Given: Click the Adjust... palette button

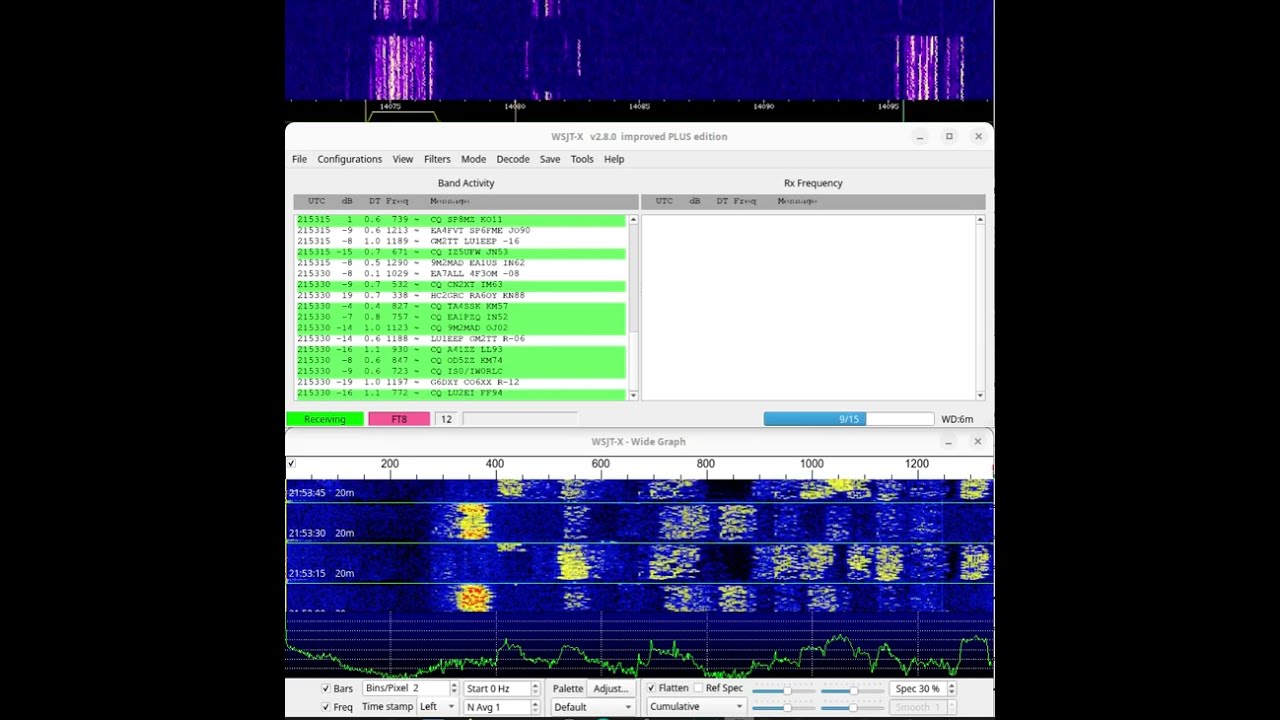Looking at the screenshot, I should pos(611,689).
